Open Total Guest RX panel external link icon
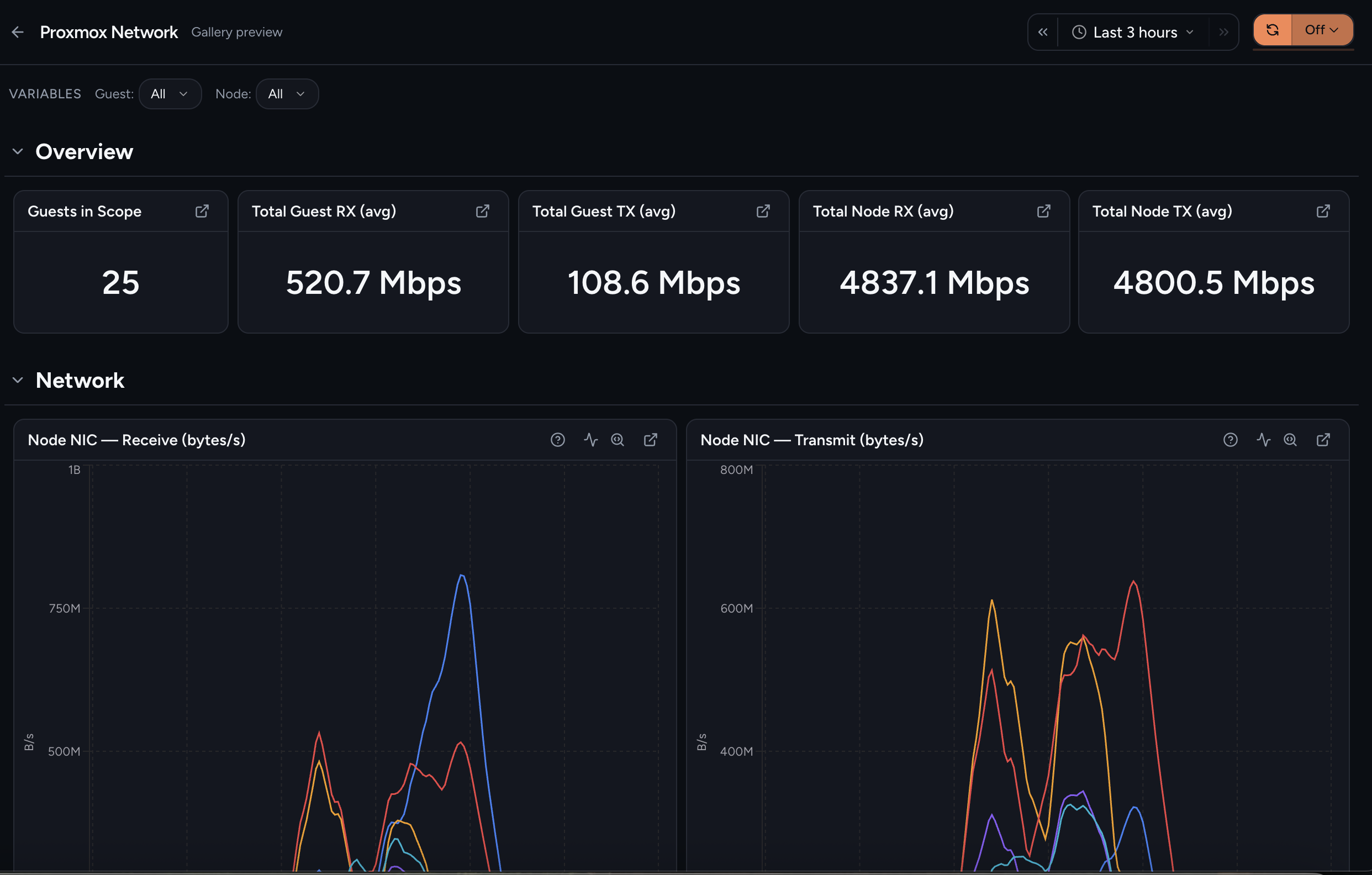The height and width of the screenshot is (875, 1372). tap(483, 212)
